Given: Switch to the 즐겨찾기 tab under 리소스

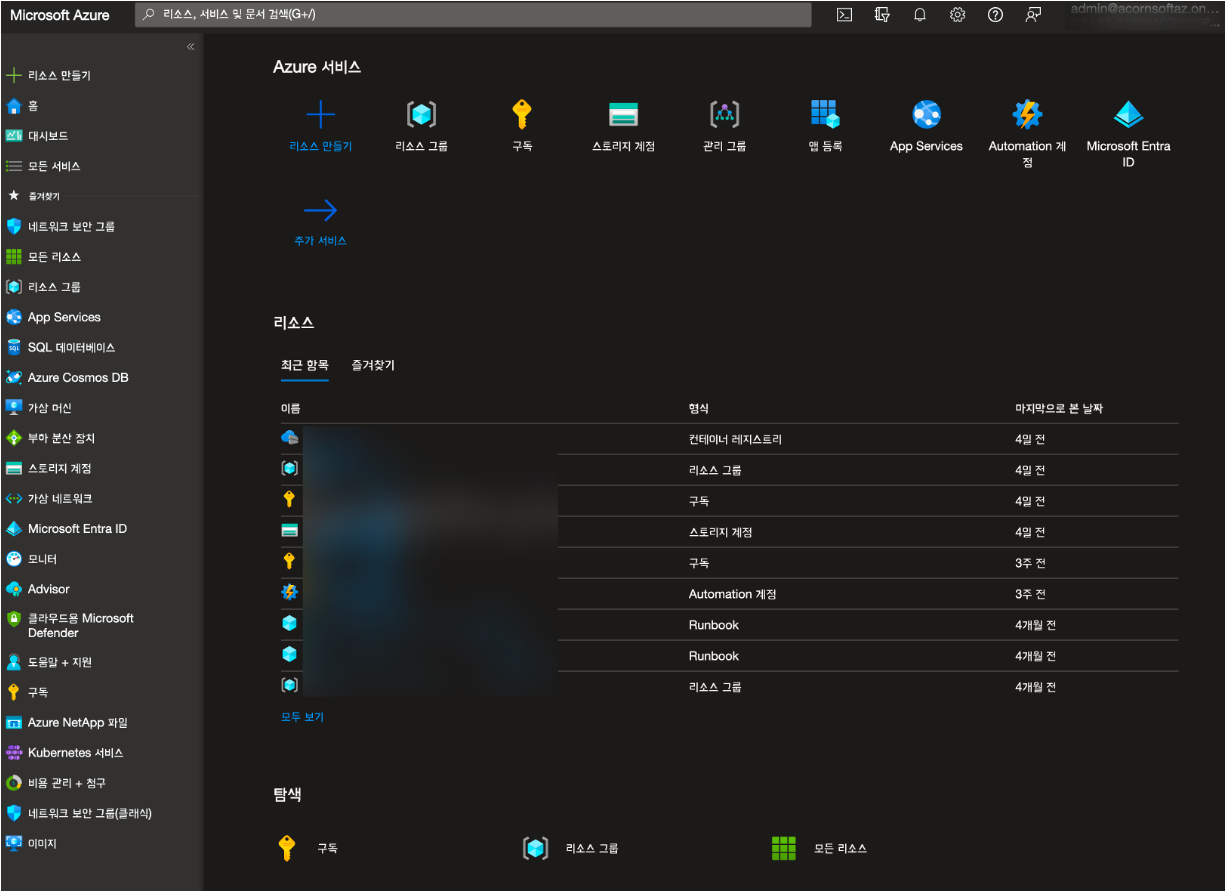Looking at the screenshot, I should (x=373, y=365).
